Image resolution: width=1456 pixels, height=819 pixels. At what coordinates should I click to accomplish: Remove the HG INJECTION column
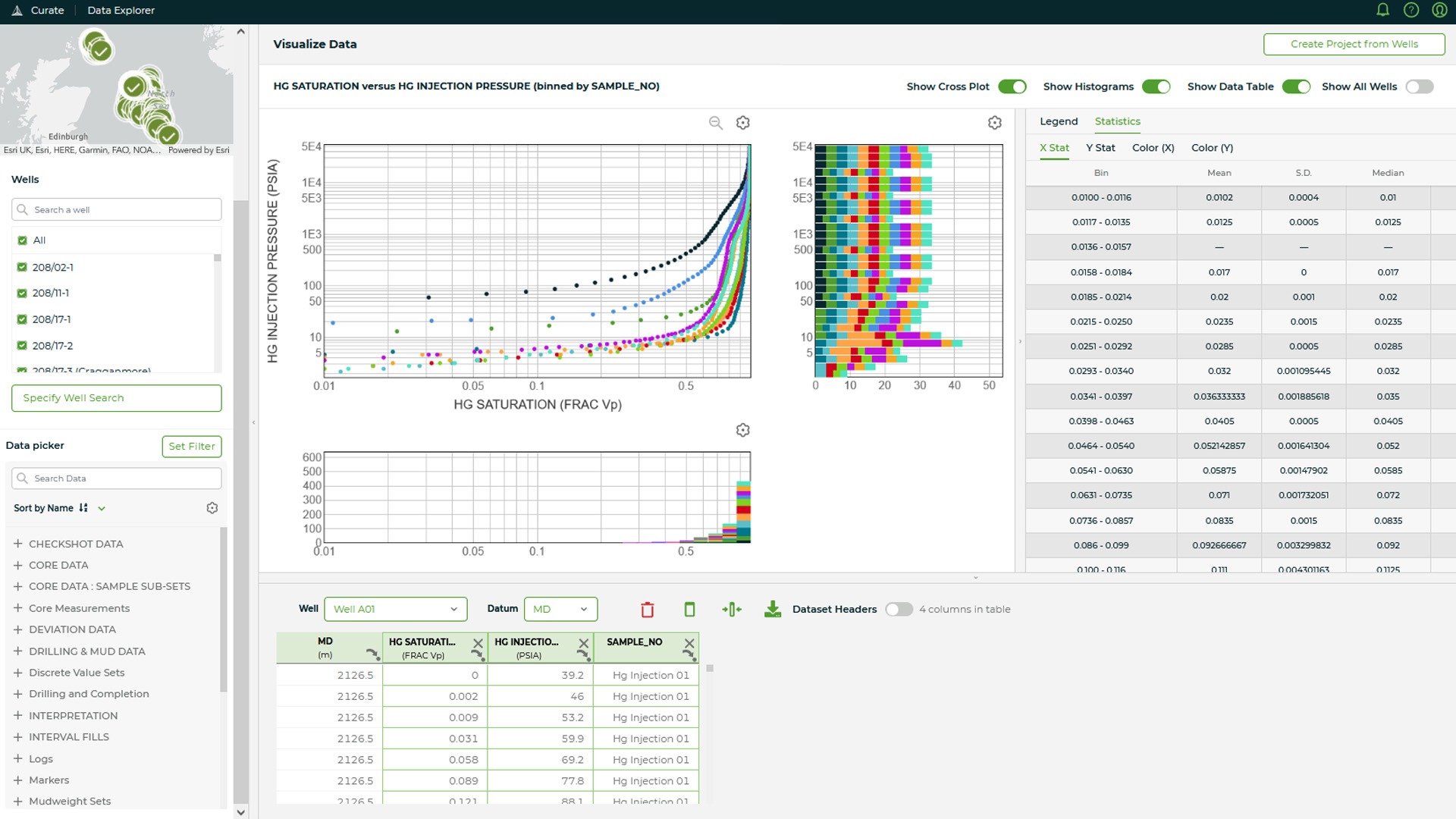583,643
